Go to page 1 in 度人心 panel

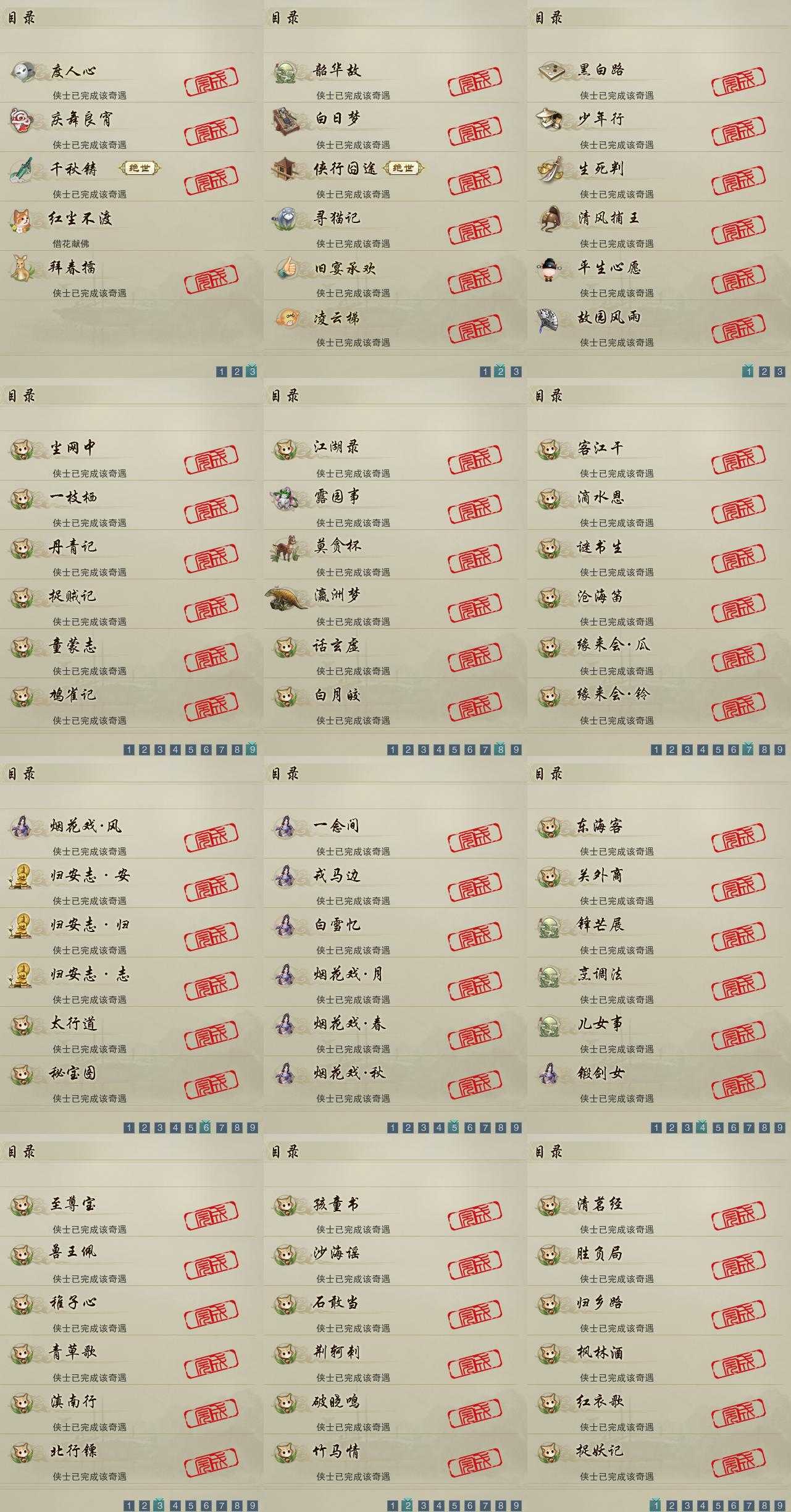pyautogui.click(x=222, y=371)
